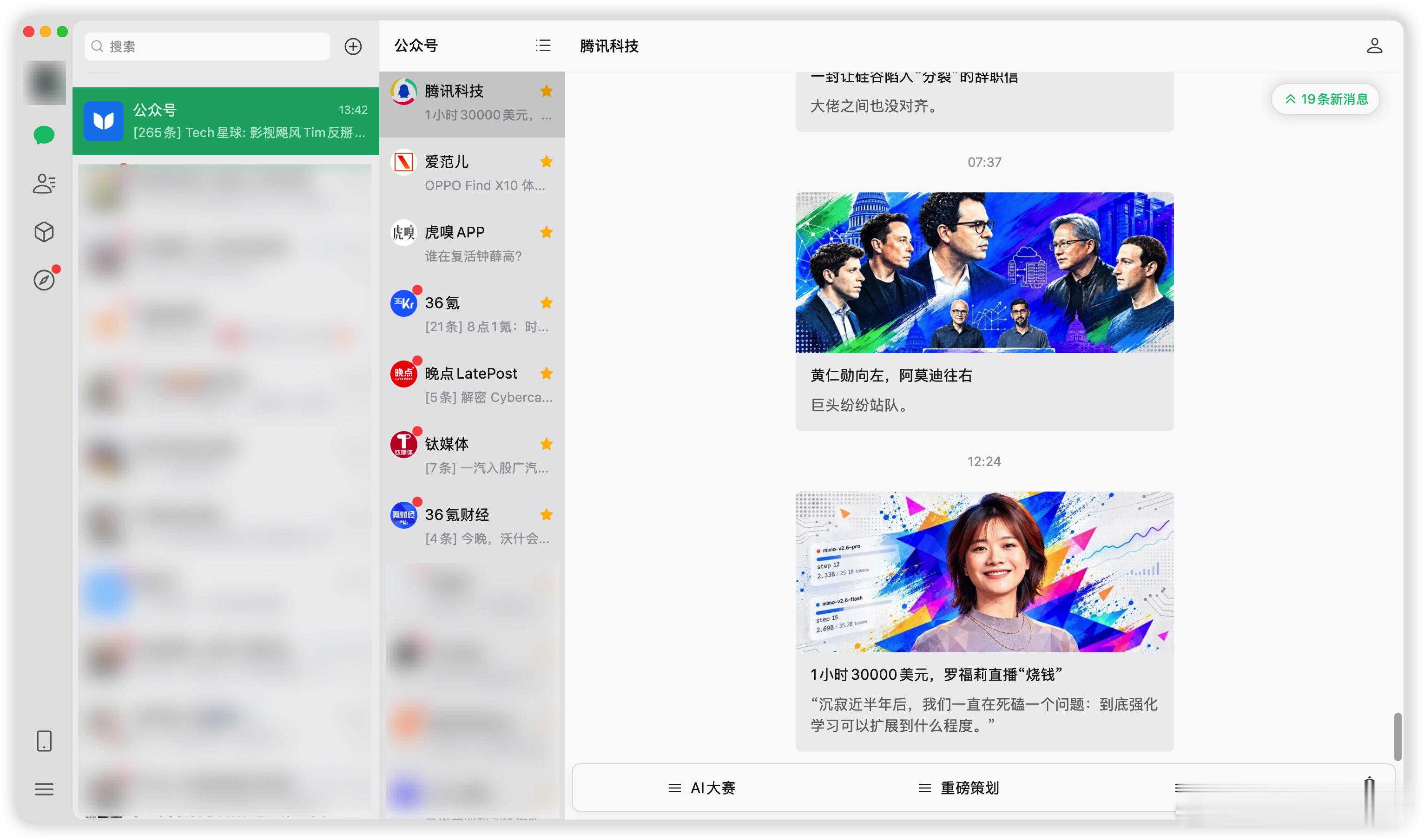Open article 1小时30000美元，罗福莉直播
This screenshot has height=840, width=1424.
coord(936,675)
